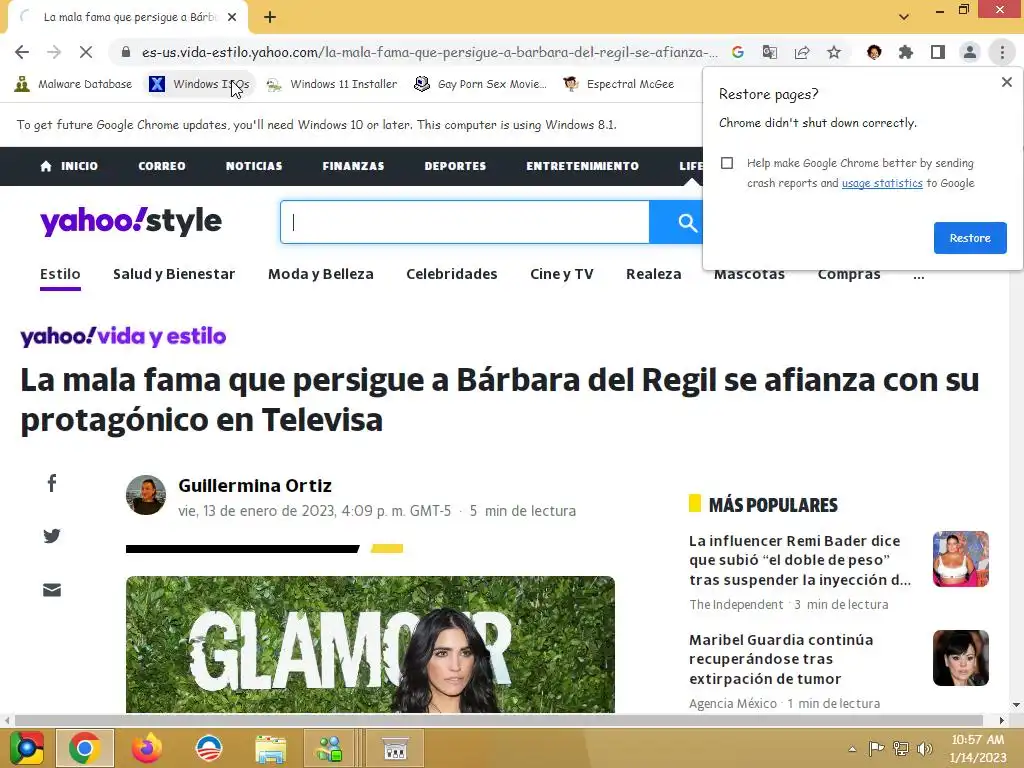1024x768 pixels.
Task: Share this page icon
Action: 802,52
